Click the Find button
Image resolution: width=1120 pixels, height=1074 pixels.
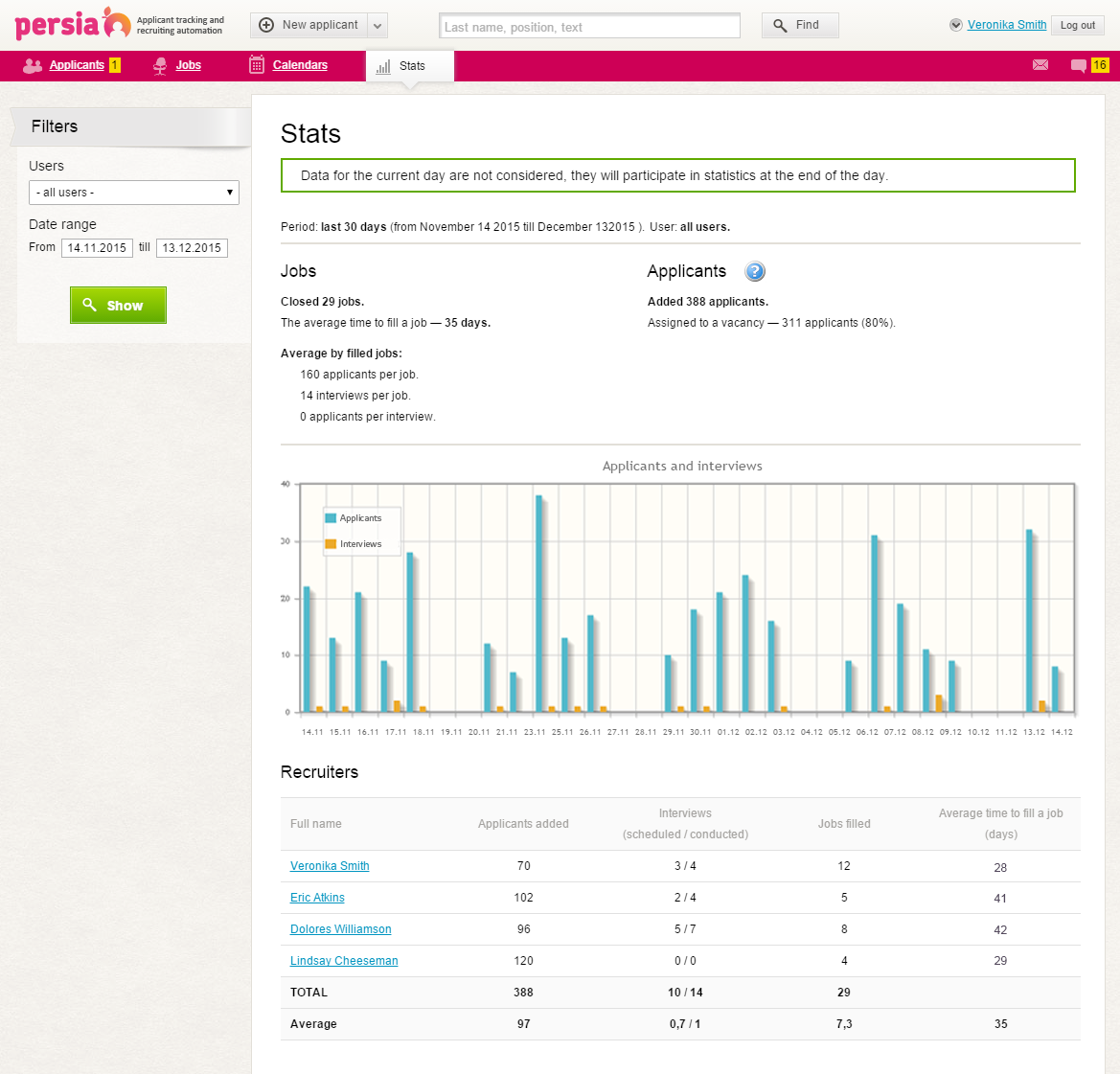(800, 26)
